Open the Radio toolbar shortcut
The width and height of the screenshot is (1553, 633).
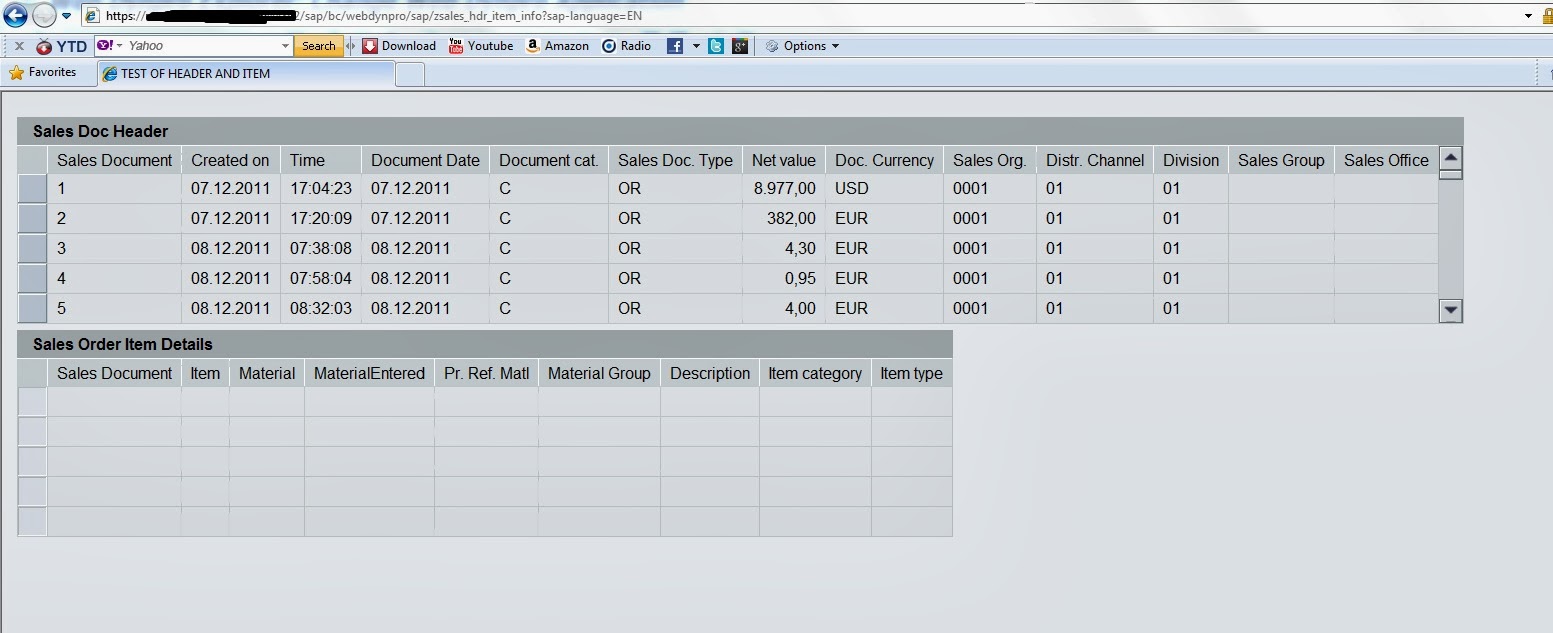626,46
